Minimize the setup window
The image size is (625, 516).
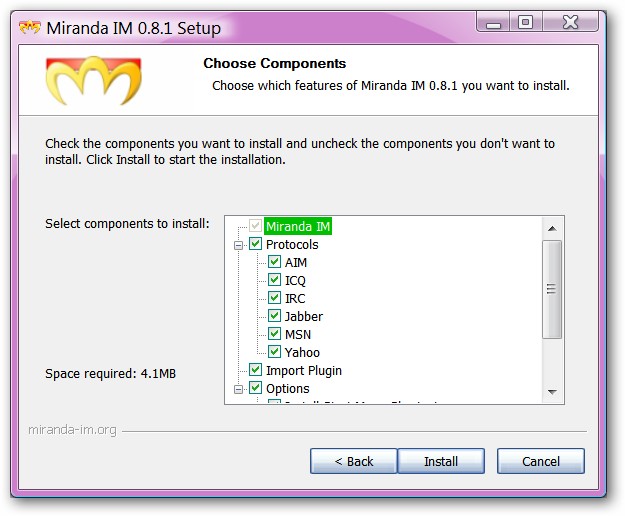(x=493, y=22)
